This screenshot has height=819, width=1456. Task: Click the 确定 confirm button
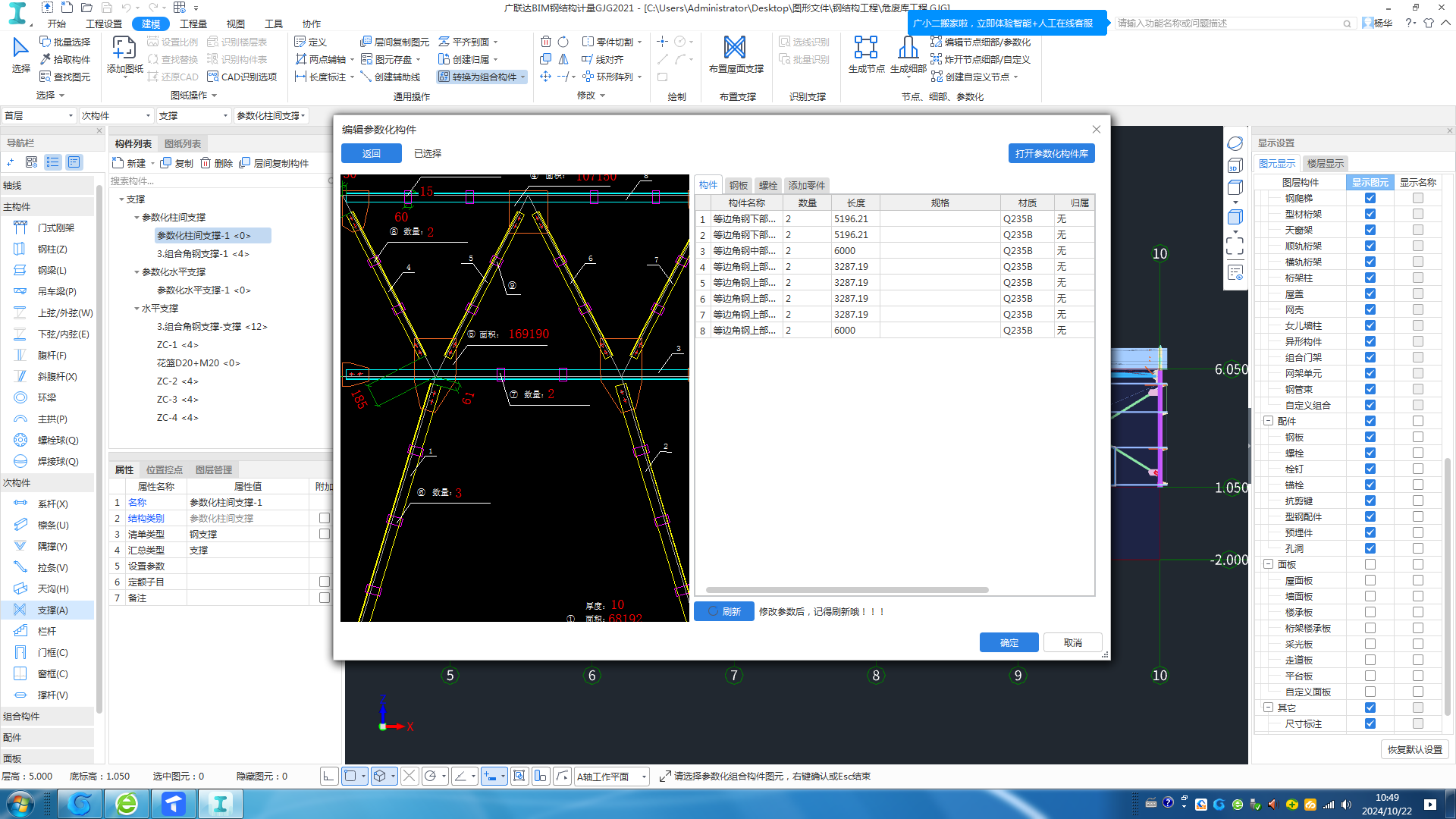coord(1009,642)
